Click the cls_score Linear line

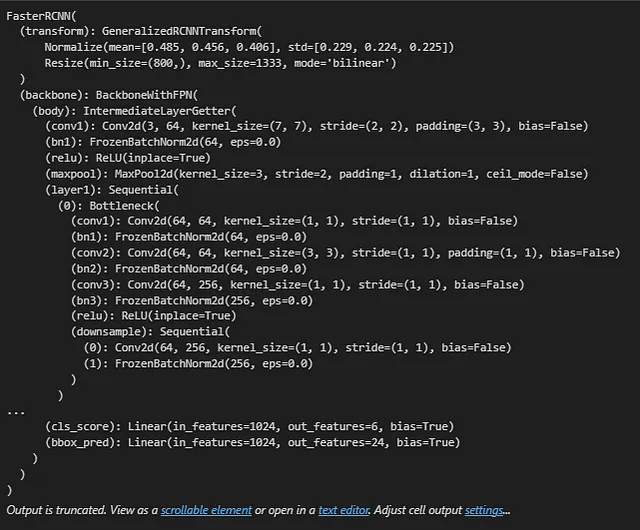(x=252, y=426)
